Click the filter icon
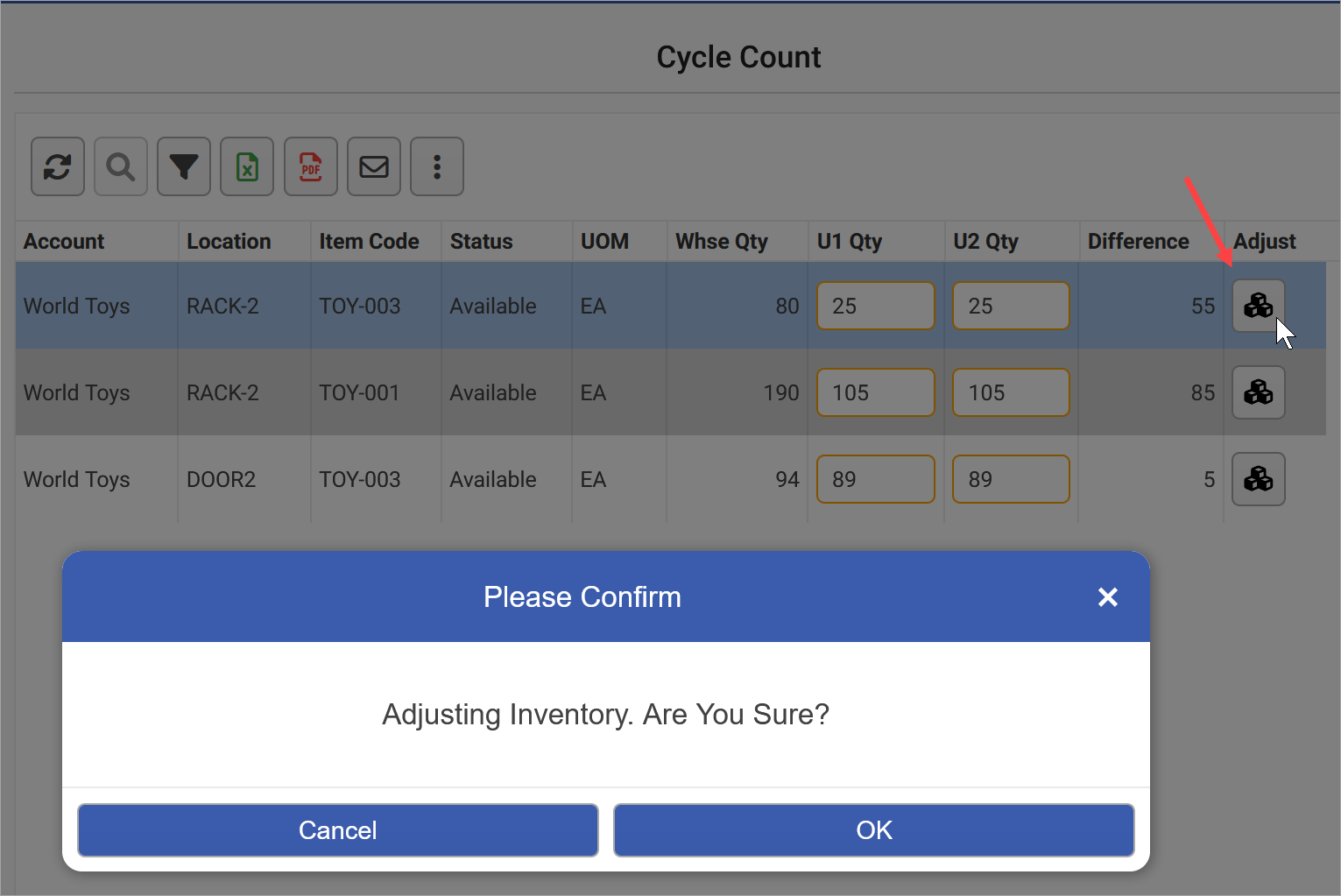The width and height of the screenshot is (1341, 896). tap(183, 166)
